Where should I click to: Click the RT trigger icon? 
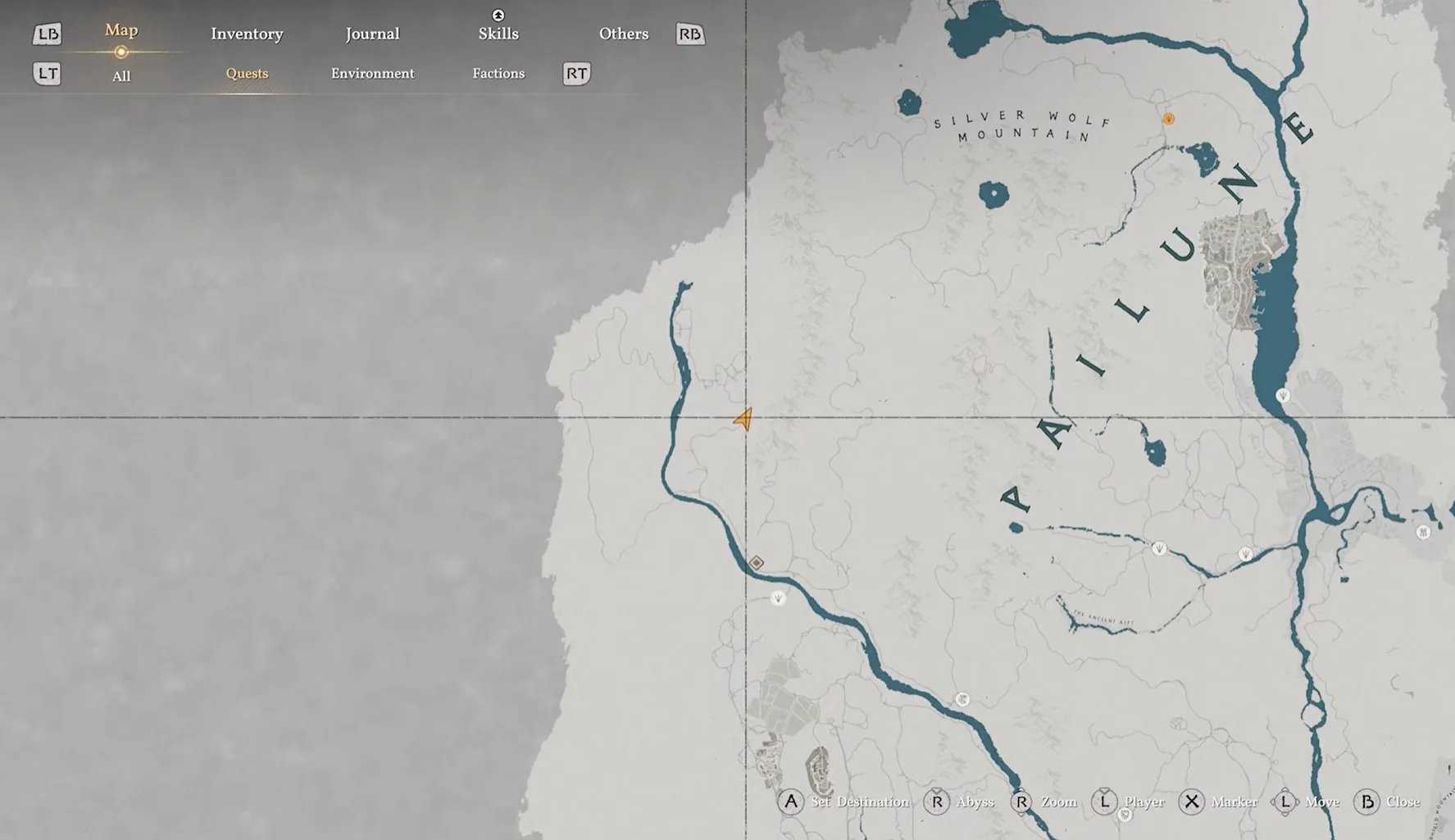[576, 74]
